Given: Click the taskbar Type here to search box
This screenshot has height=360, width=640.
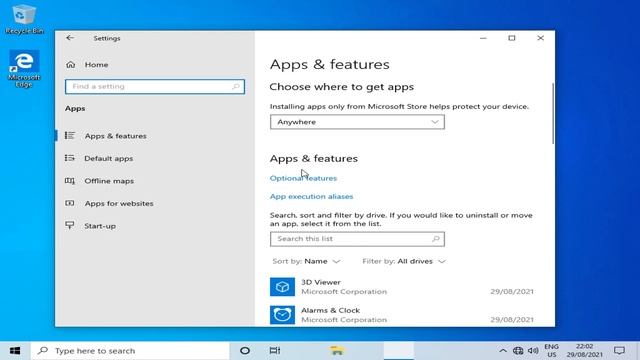Looking at the screenshot, I should point(130,351).
